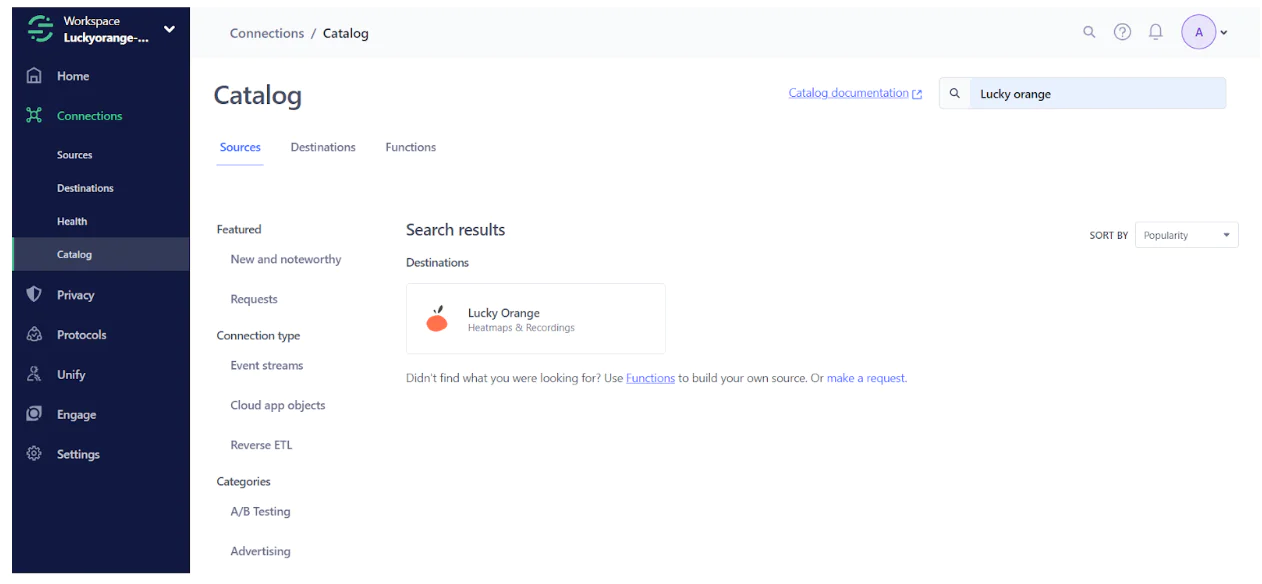View notifications via the bell icon
1262x584 pixels.
point(1155,31)
